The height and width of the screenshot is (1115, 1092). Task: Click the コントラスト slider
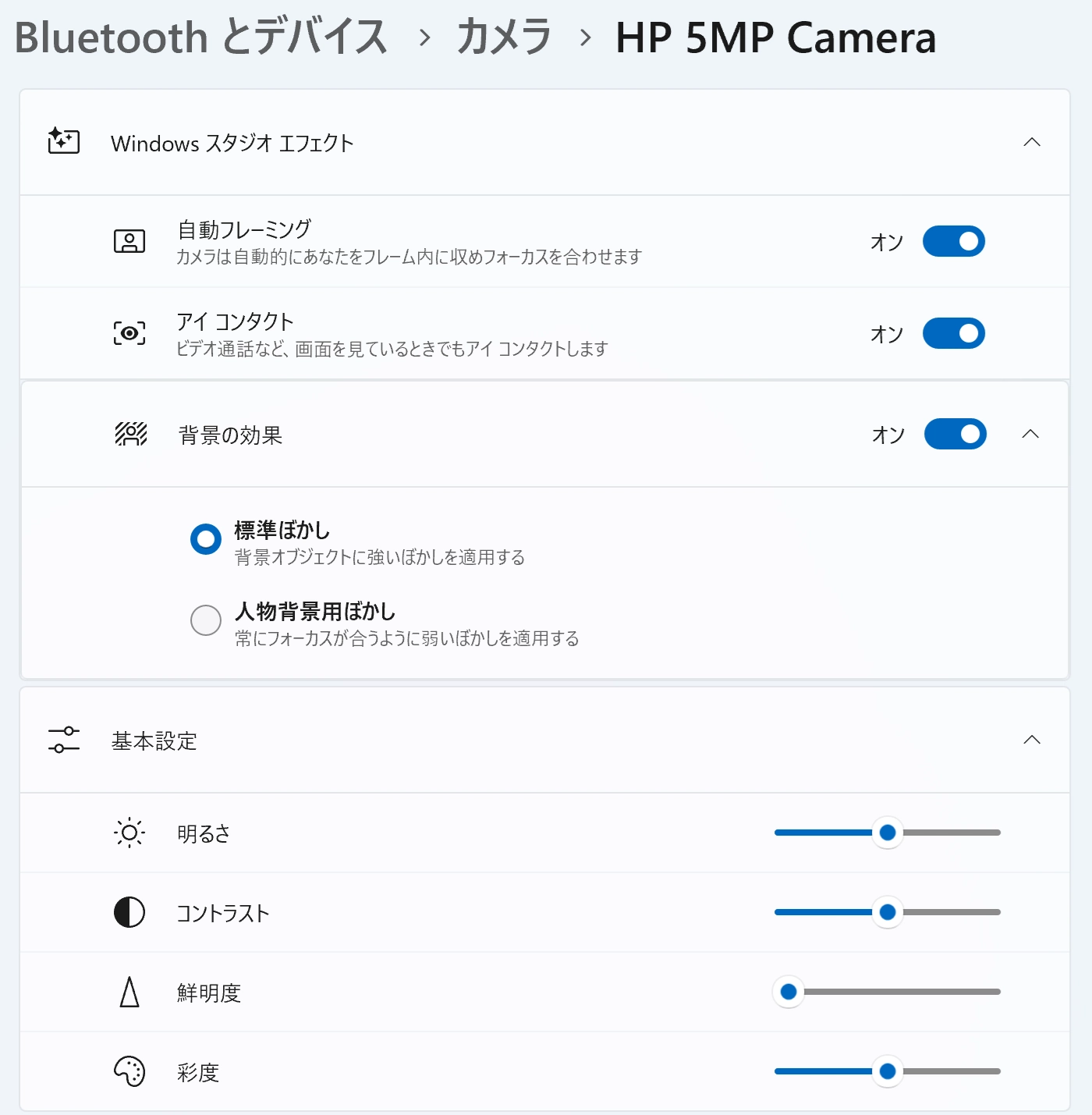(888, 912)
